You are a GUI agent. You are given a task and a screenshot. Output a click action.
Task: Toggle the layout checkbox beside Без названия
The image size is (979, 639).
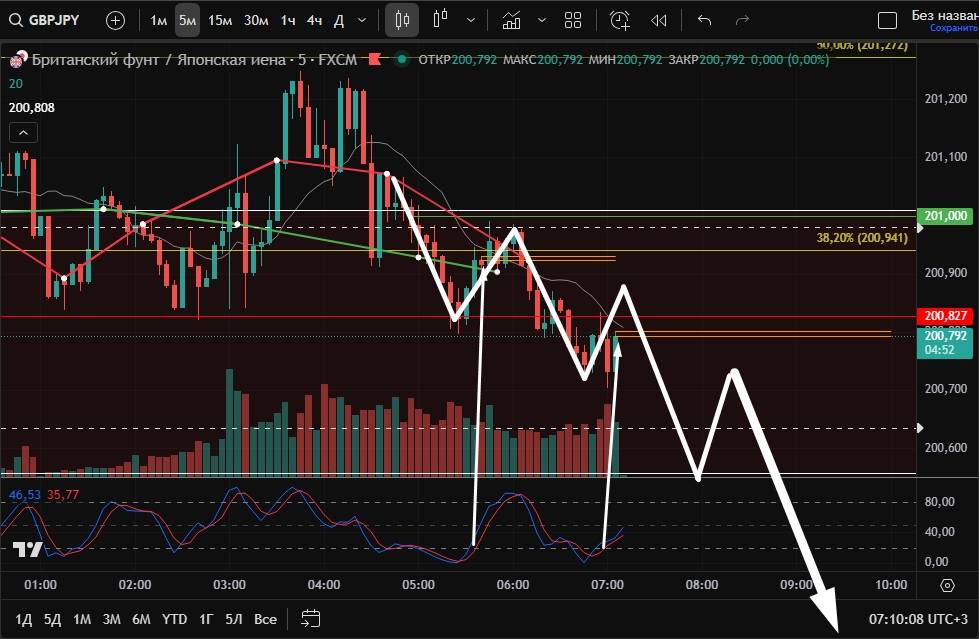coord(886,20)
